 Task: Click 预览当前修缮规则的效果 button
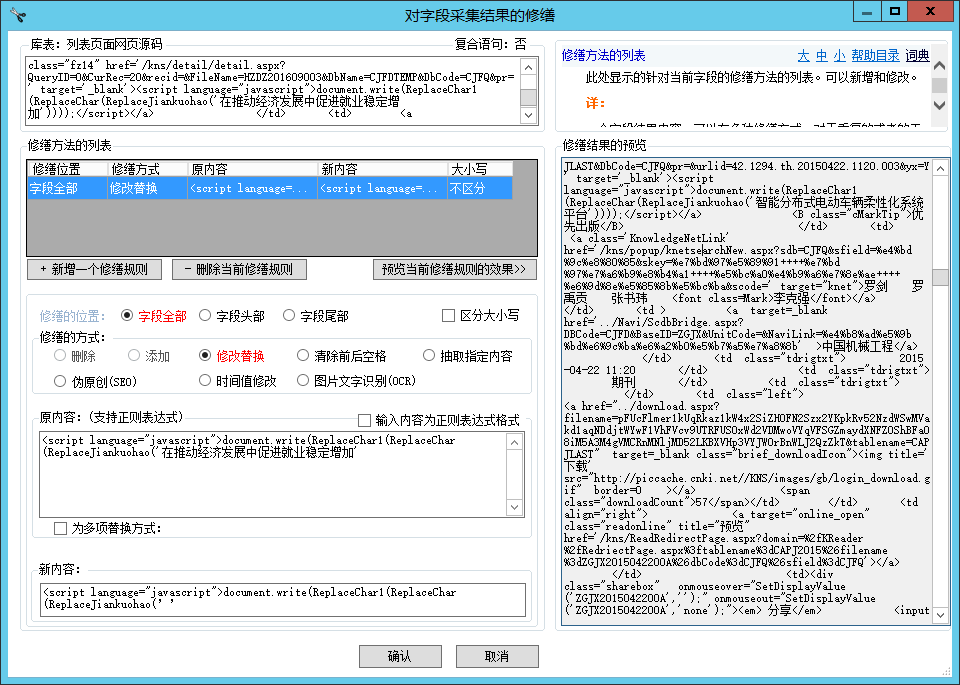[454, 269]
